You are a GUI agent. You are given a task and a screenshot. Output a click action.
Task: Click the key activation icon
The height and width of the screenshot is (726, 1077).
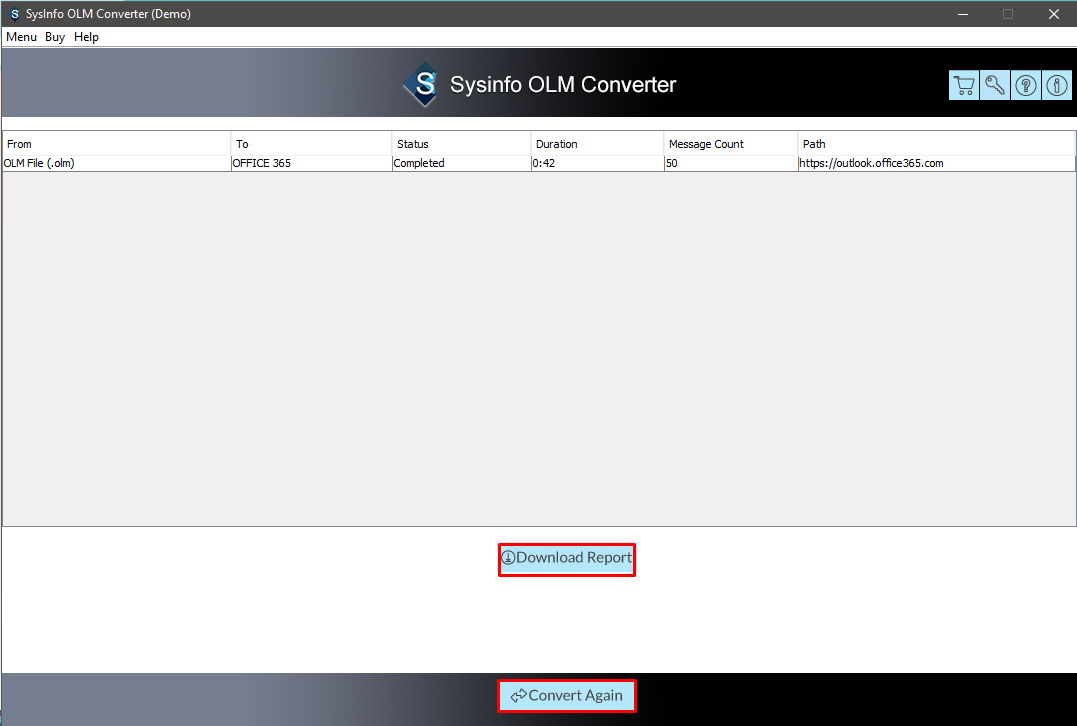tap(995, 85)
